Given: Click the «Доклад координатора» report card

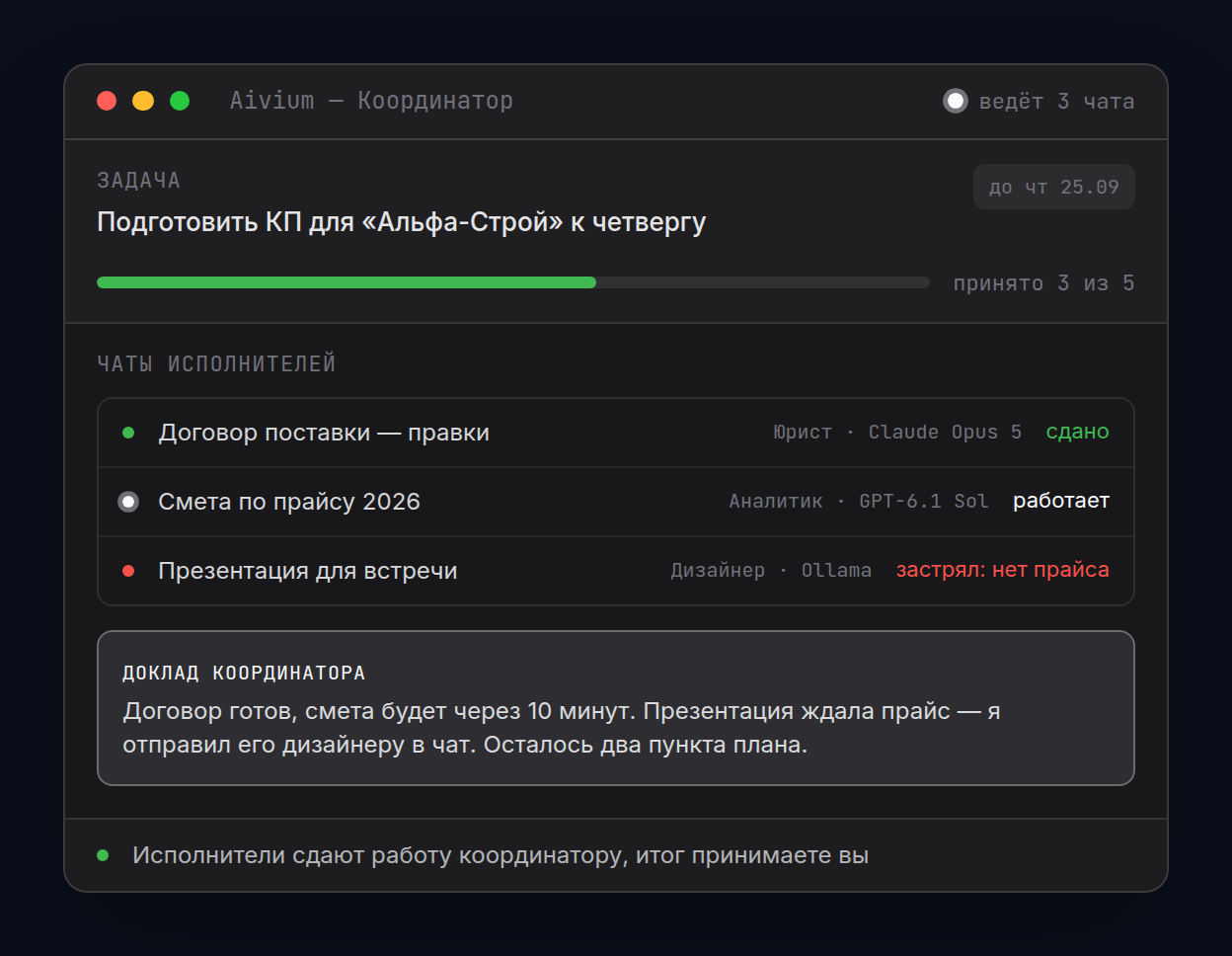Looking at the screenshot, I should (x=616, y=708).
